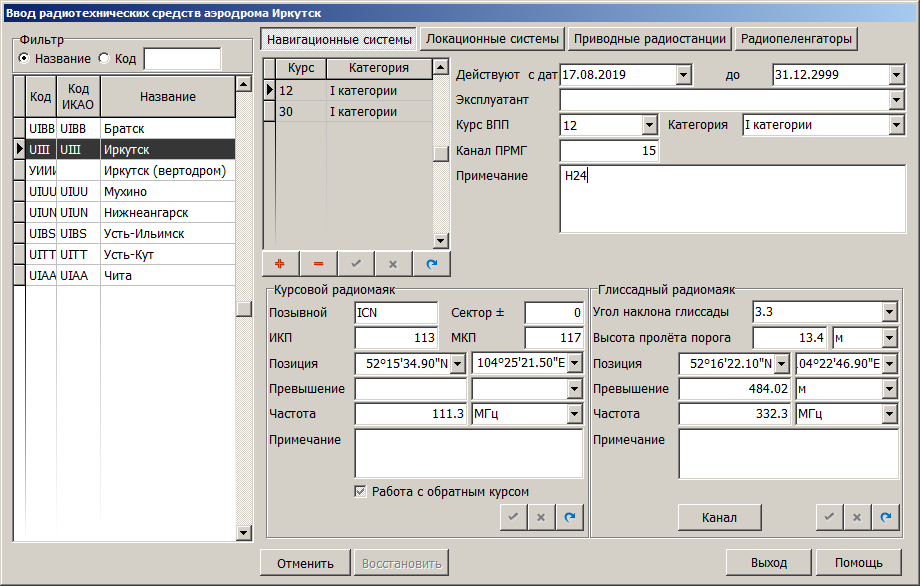The width and height of the screenshot is (920, 586).
Task: Open the Радиопеленгаторы tab
Action: pos(796,39)
